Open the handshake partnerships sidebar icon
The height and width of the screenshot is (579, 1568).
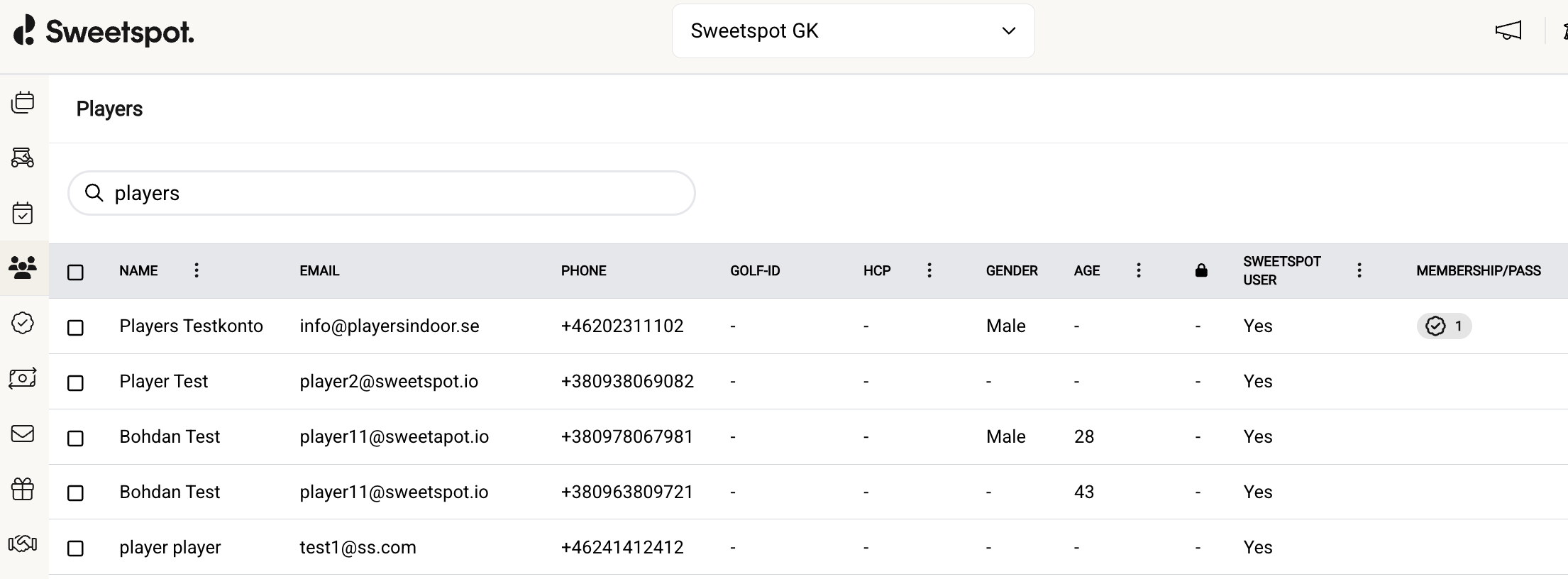click(23, 544)
